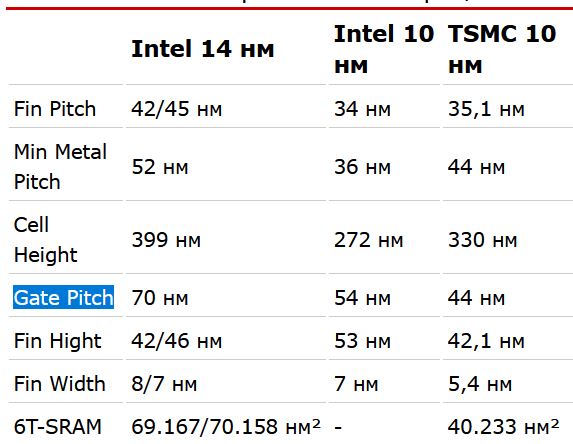Viewport: 573px width, 444px height.
Task: Click the 330 нм Cell Height value
Action: coord(482,240)
